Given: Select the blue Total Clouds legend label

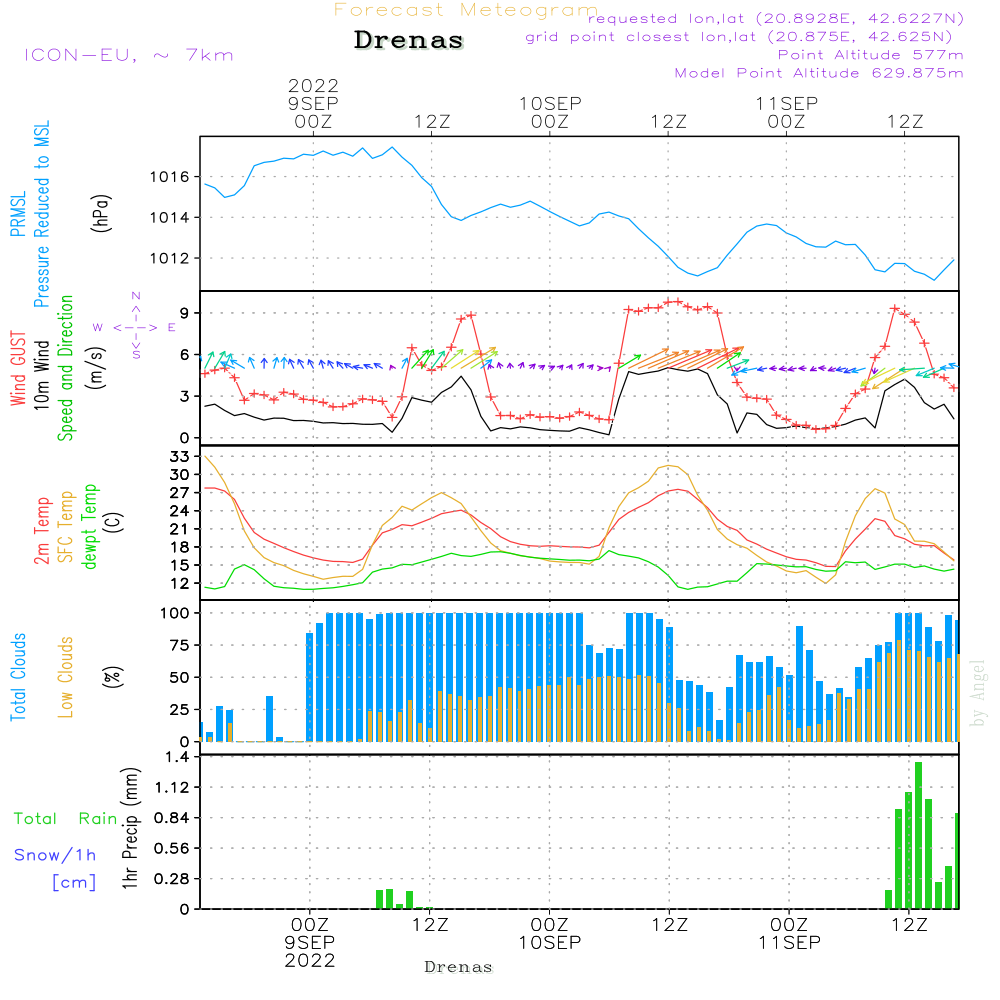Looking at the screenshot, I should click(18, 677).
